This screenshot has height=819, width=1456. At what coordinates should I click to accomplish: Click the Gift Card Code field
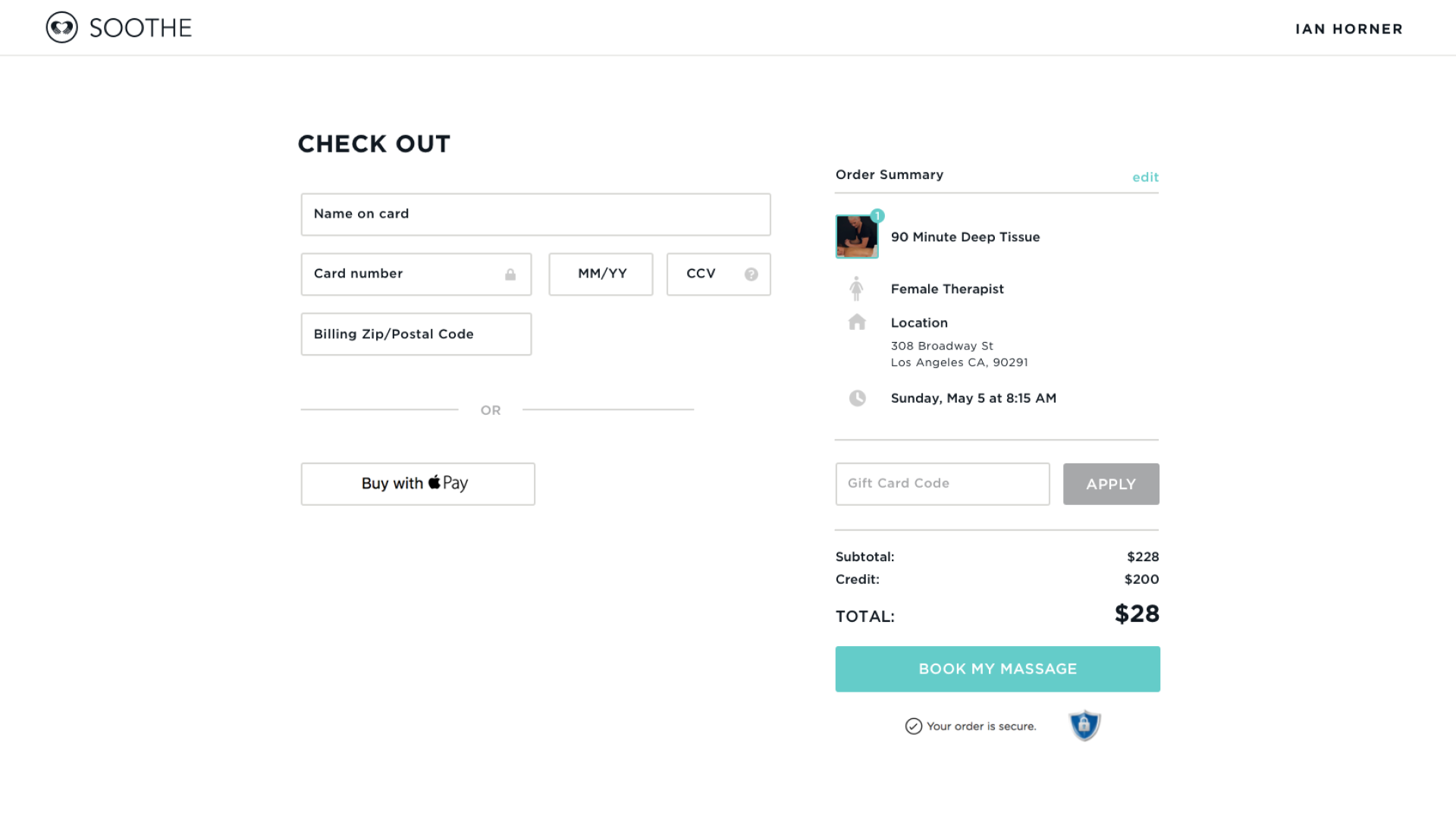coord(943,484)
